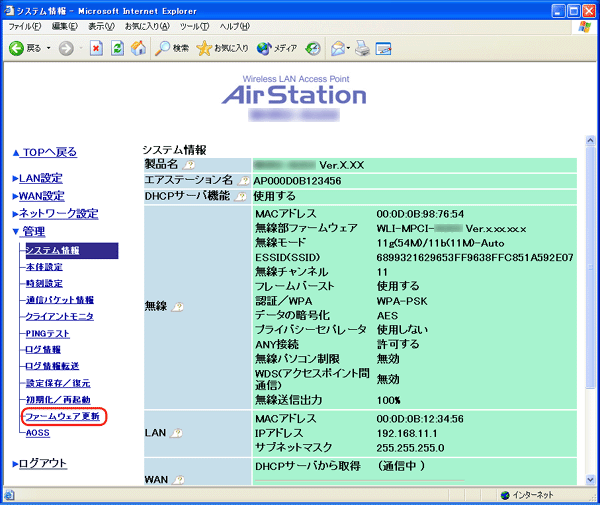Click the ESSID value 6899321629653FF9638FFC851A592E07
Image resolution: width=600 pixels, height=505 pixels.
click(474, 257)
